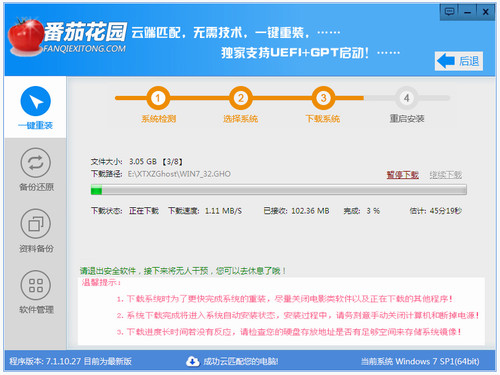
Task: Click the 温馨提示 heading in tips box
Action: (101, 283)
